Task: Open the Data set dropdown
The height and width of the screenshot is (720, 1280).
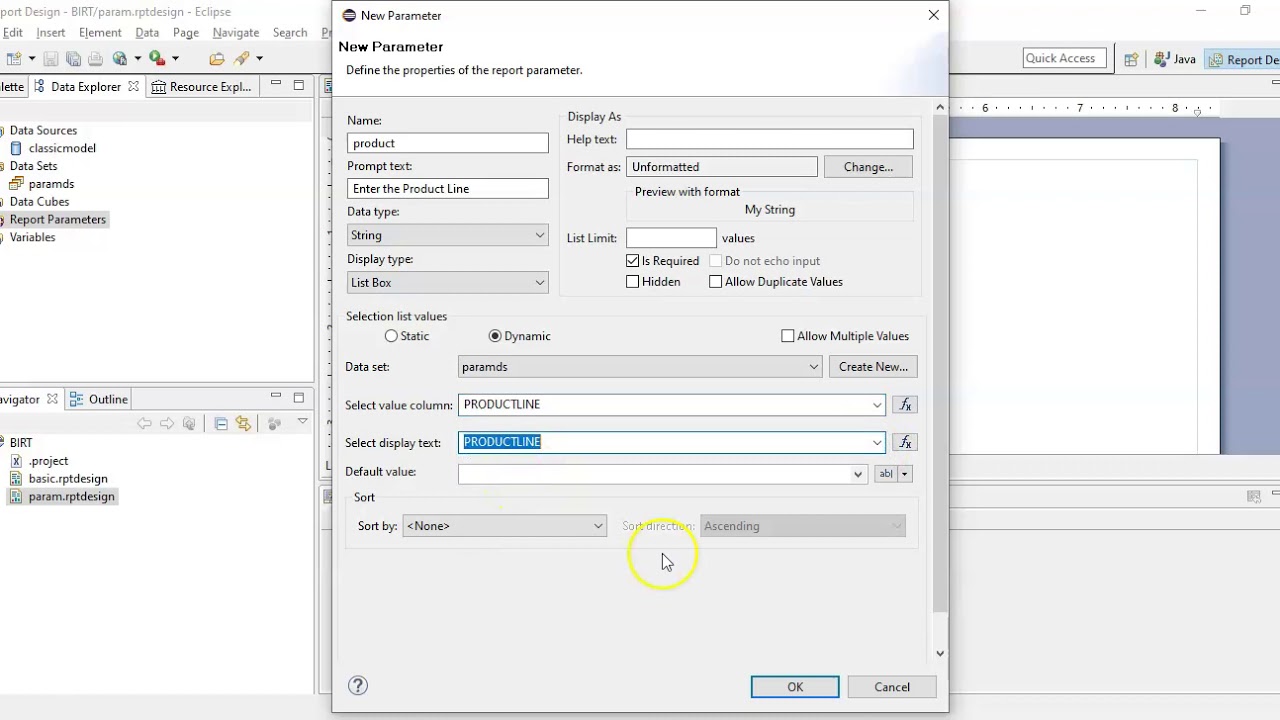Action: point(640,367)
